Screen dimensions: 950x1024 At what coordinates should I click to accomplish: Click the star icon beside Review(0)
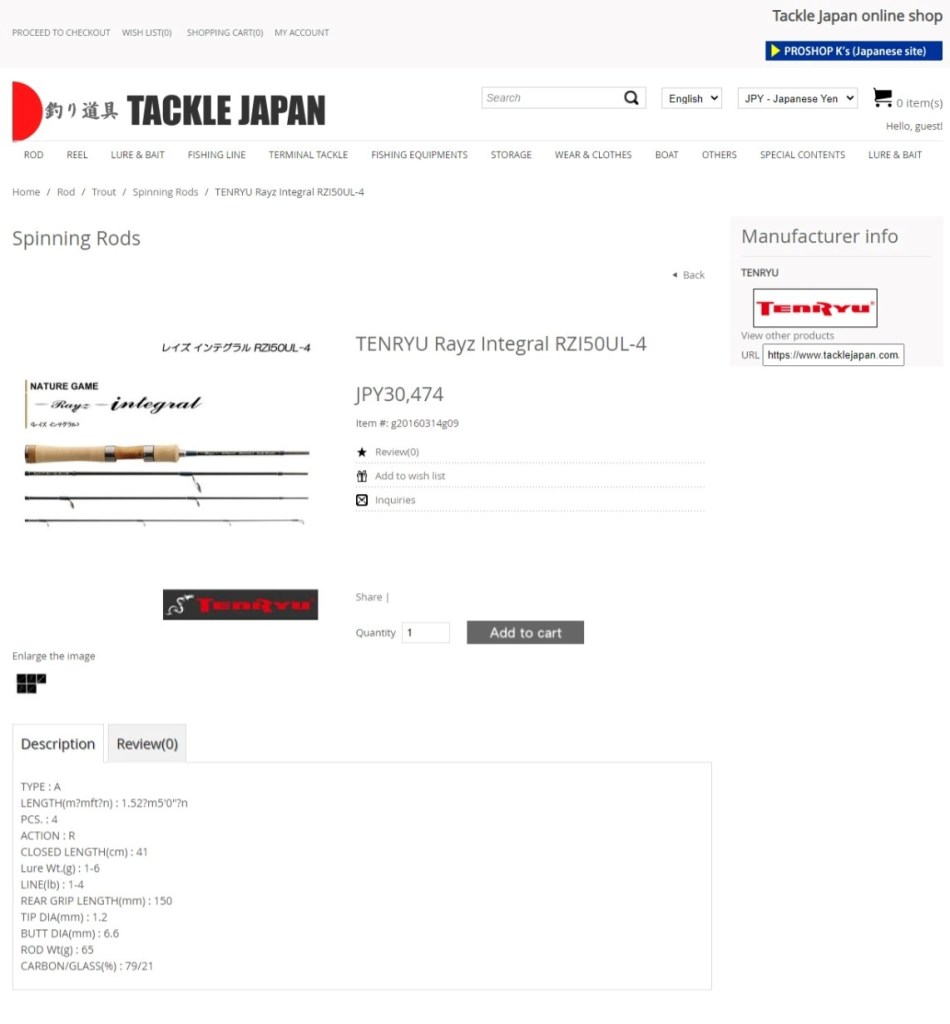[x=362, y=452]
